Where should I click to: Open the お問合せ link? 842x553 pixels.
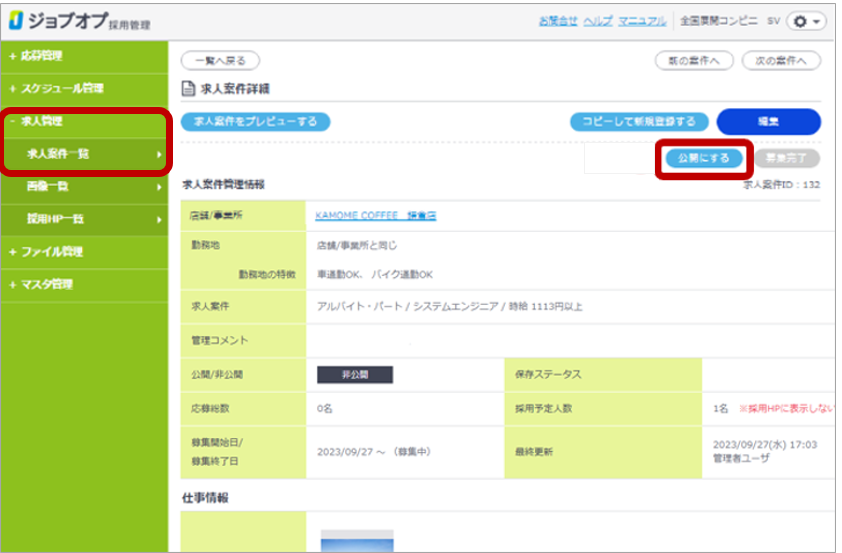(558, 21)
